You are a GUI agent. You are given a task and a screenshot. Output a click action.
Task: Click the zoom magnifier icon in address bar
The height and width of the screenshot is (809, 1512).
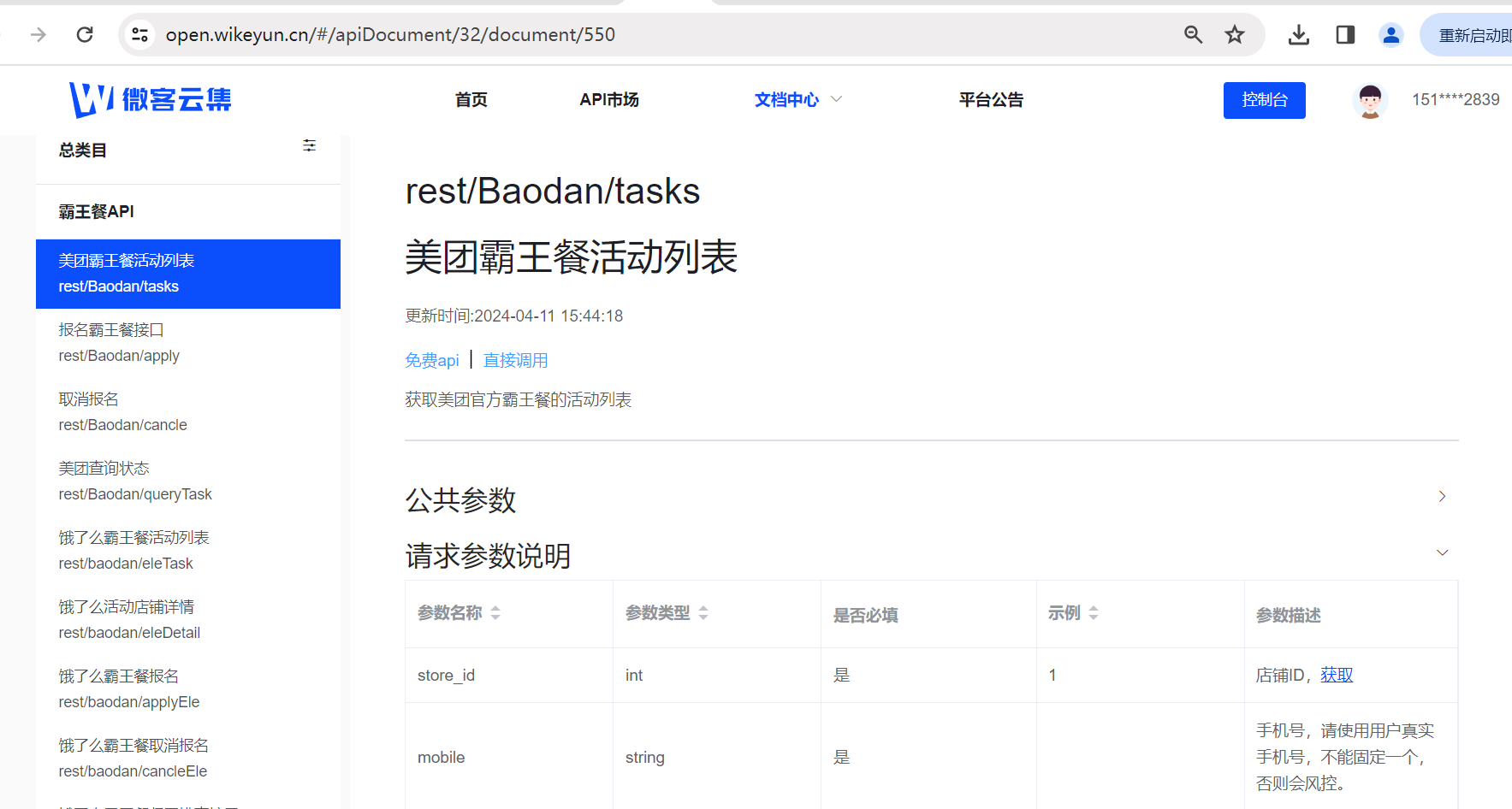[x=1193, y=35]
